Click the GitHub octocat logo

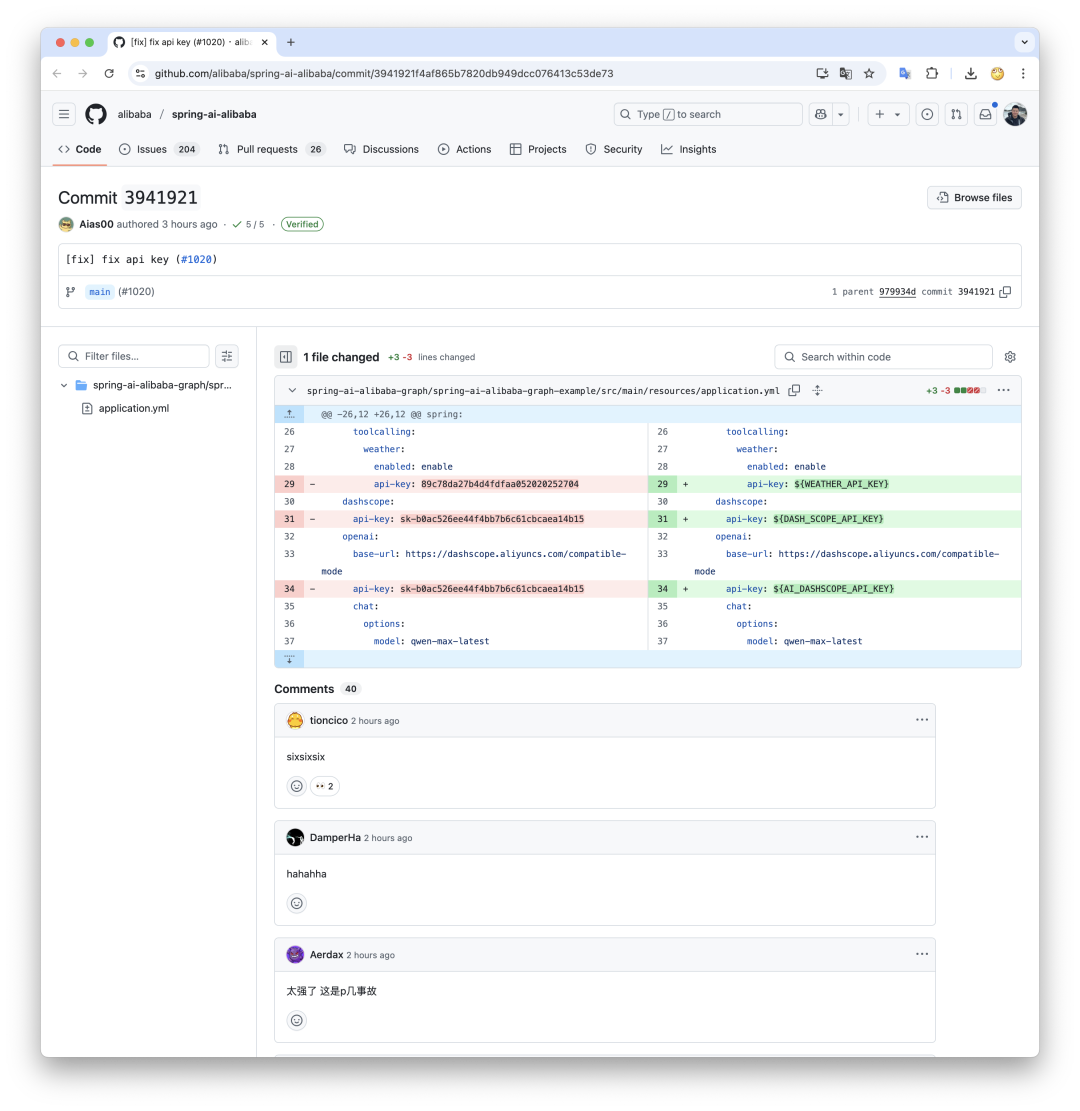(x=96, y=114)
